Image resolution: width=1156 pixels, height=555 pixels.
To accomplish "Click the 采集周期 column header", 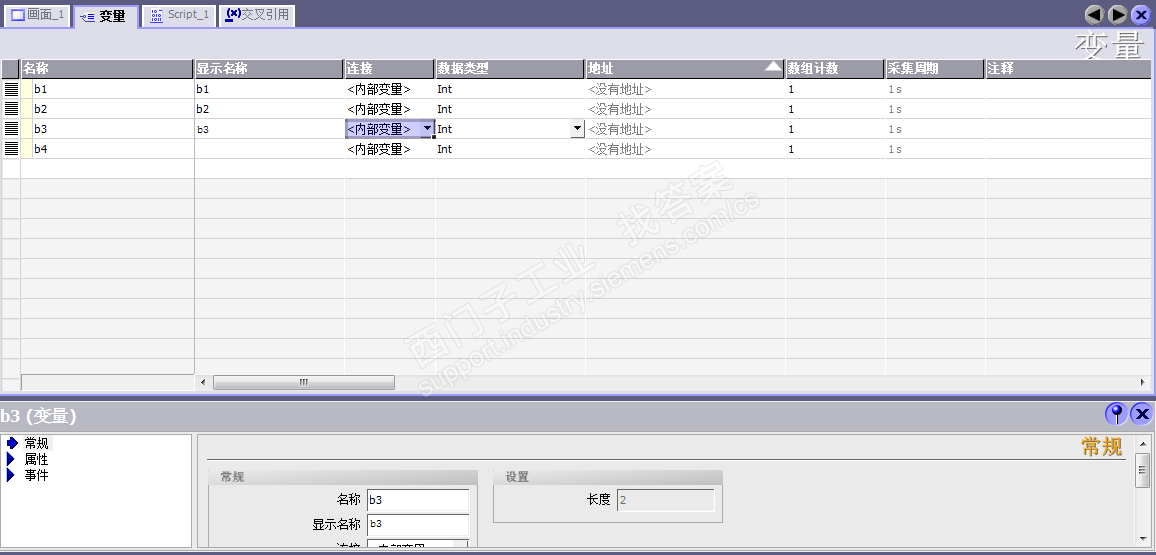I will pos(935,69).
